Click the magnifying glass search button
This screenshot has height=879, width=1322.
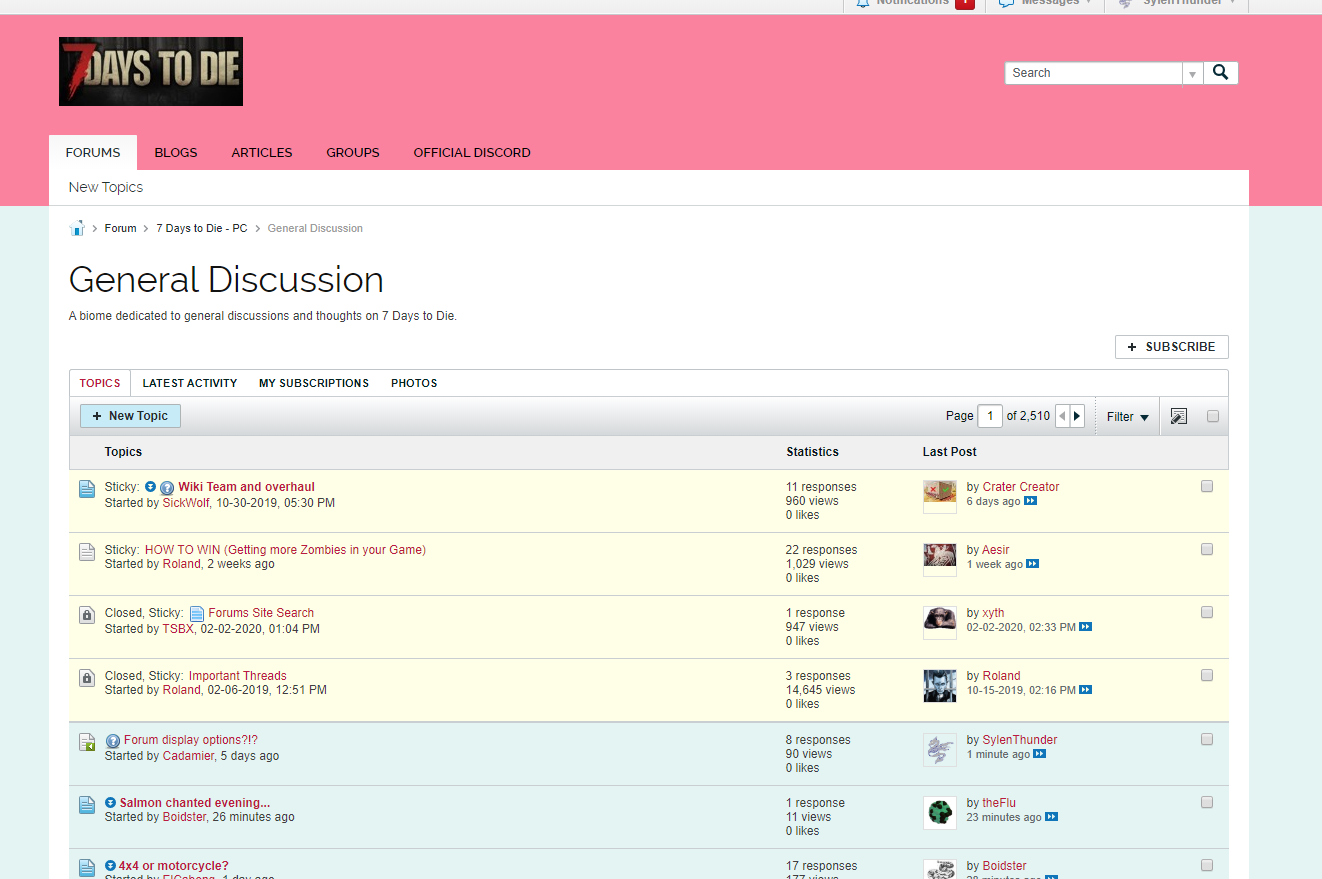click(1221, 72)
